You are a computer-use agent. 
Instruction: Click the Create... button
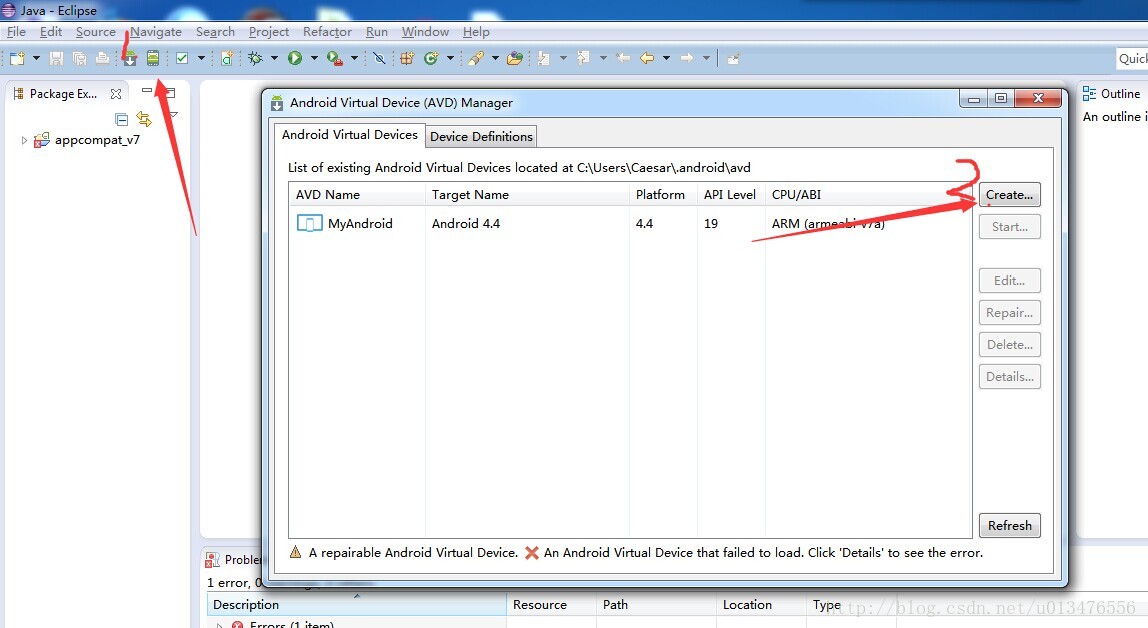pos(1010,195)
